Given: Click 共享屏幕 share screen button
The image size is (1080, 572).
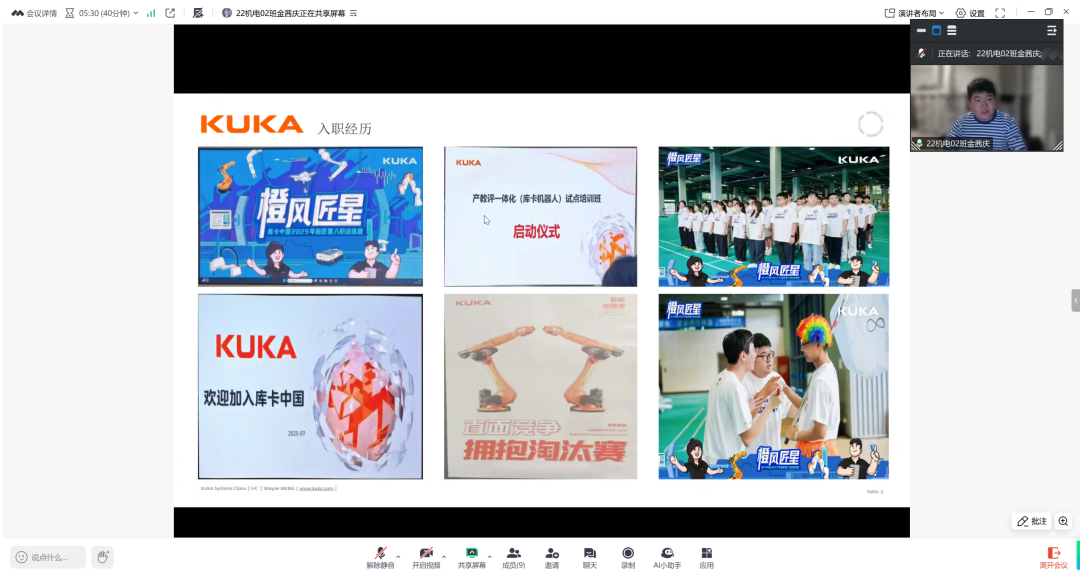Looking at the screenshot, I should [472, 558].
